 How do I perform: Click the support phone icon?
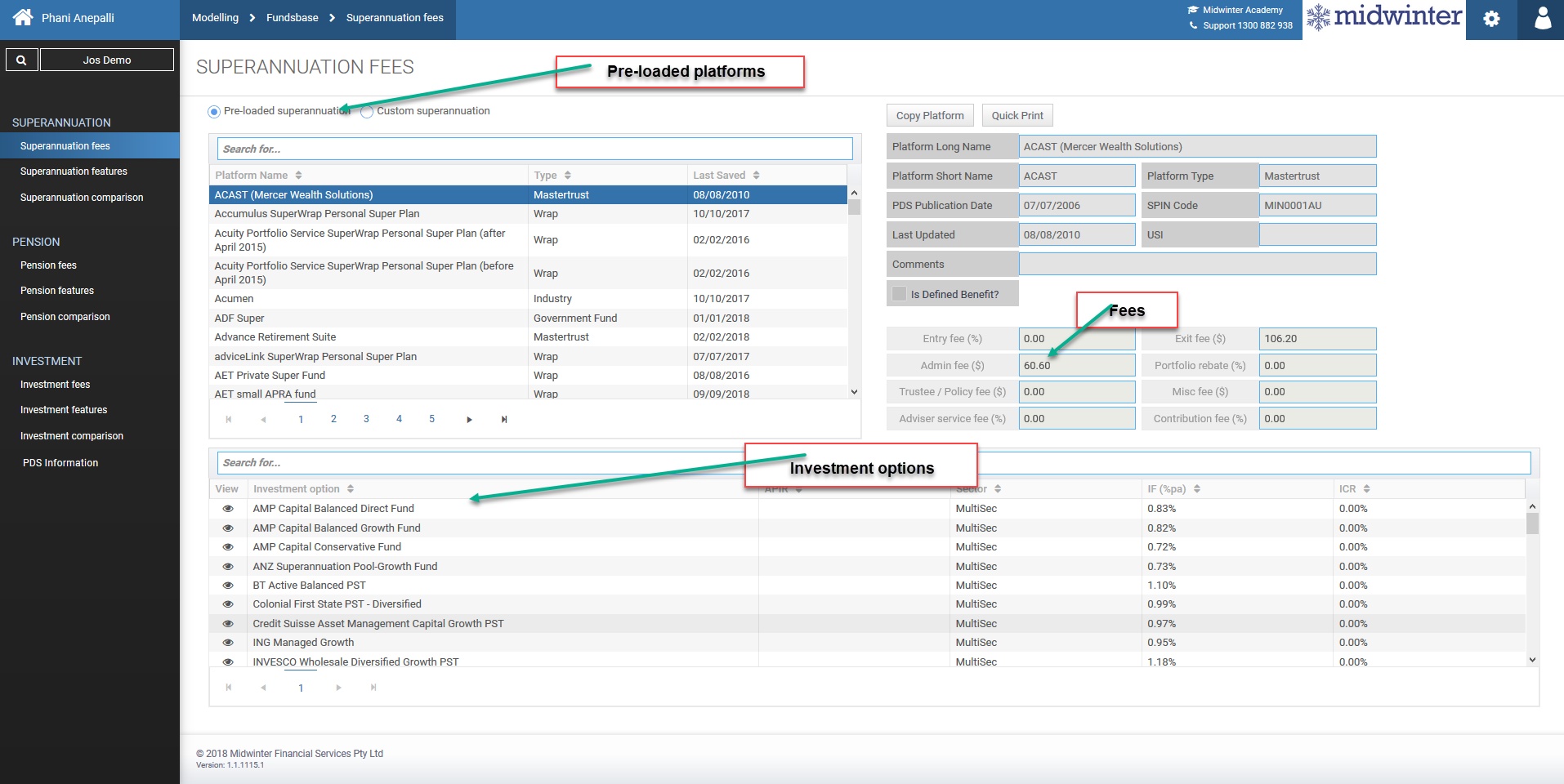(1193, 25)
